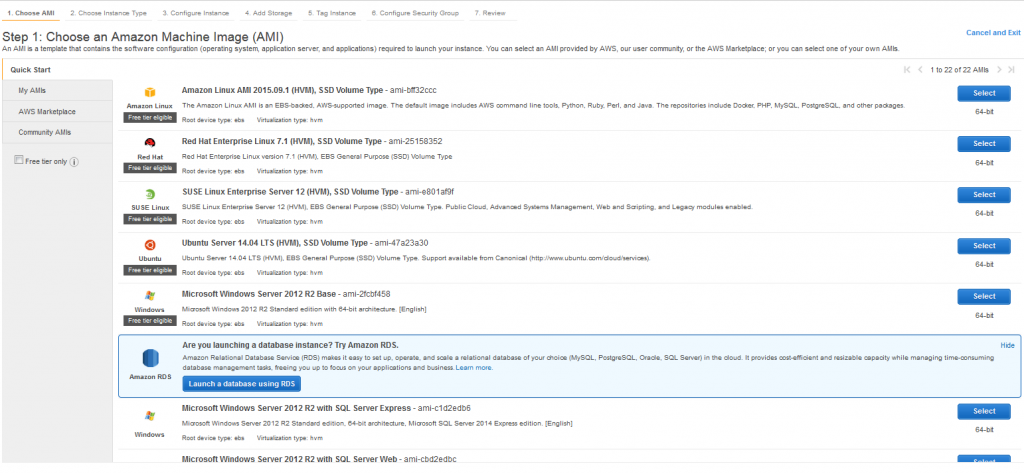Open the 3. Configure Instance step

(196, 13)
